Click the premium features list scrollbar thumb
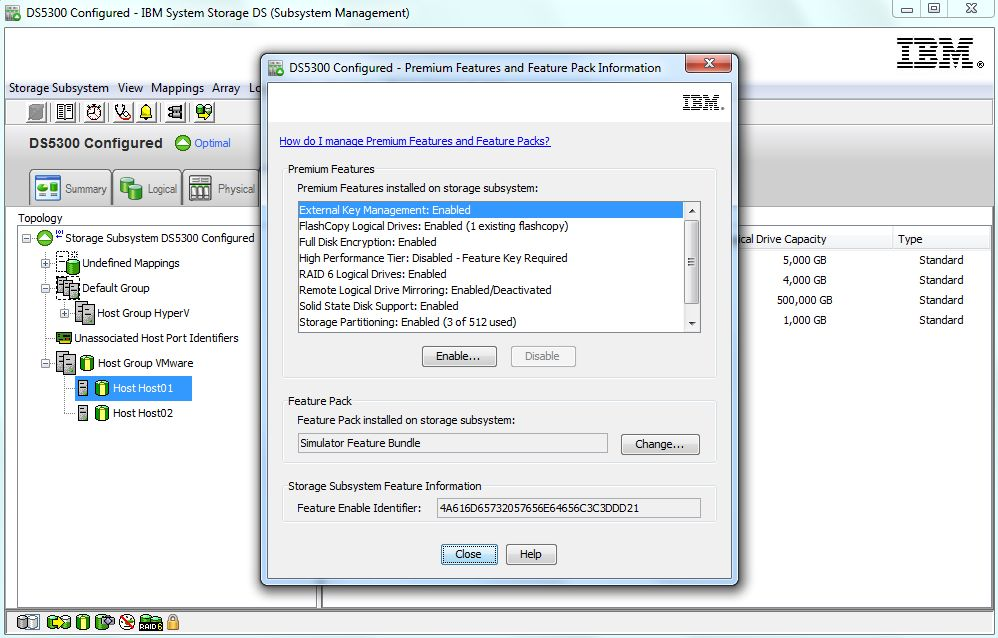Viewport: 998px width, 638px height. (x=692, y=262)
